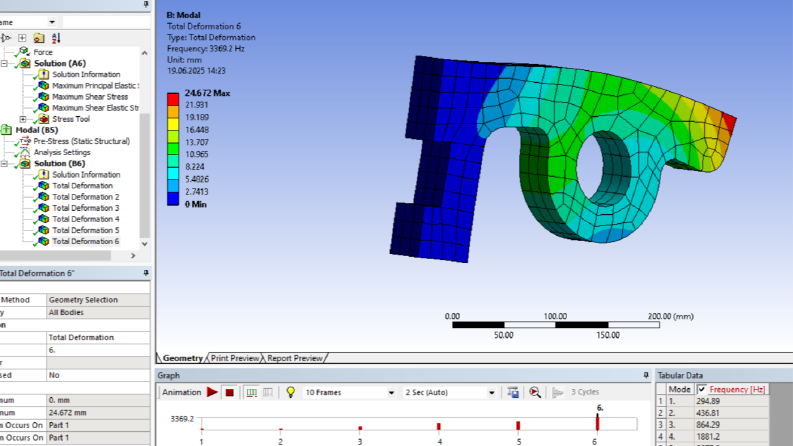
Task: Expand the Stress Tool node
Action: click(23, 119)
